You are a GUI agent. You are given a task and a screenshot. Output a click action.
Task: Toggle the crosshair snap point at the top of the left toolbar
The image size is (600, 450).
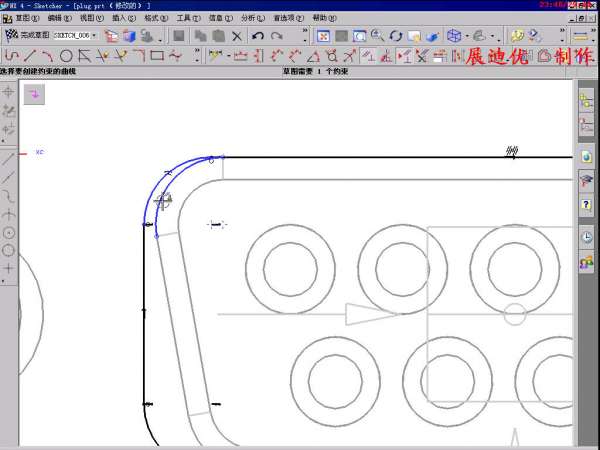8,92
